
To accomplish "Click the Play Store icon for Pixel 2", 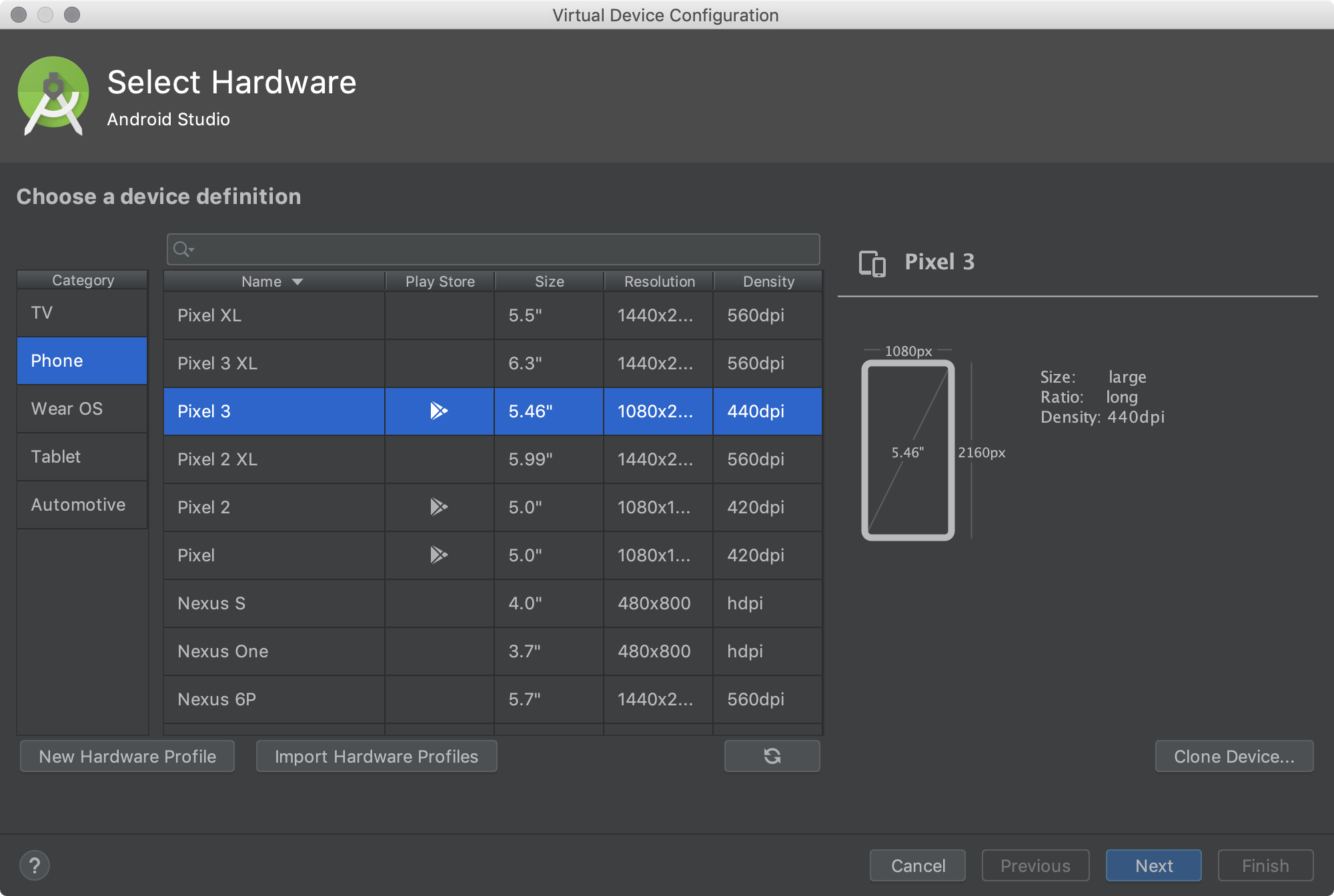I will pyautogui.click(x=438, y=506).
